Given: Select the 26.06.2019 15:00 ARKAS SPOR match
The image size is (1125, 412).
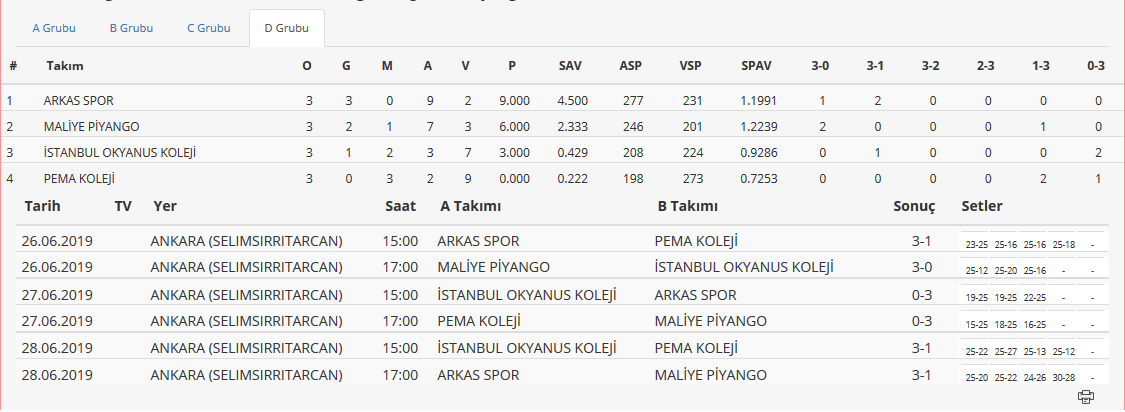Looking at the screenshot, I should (562, 240).
